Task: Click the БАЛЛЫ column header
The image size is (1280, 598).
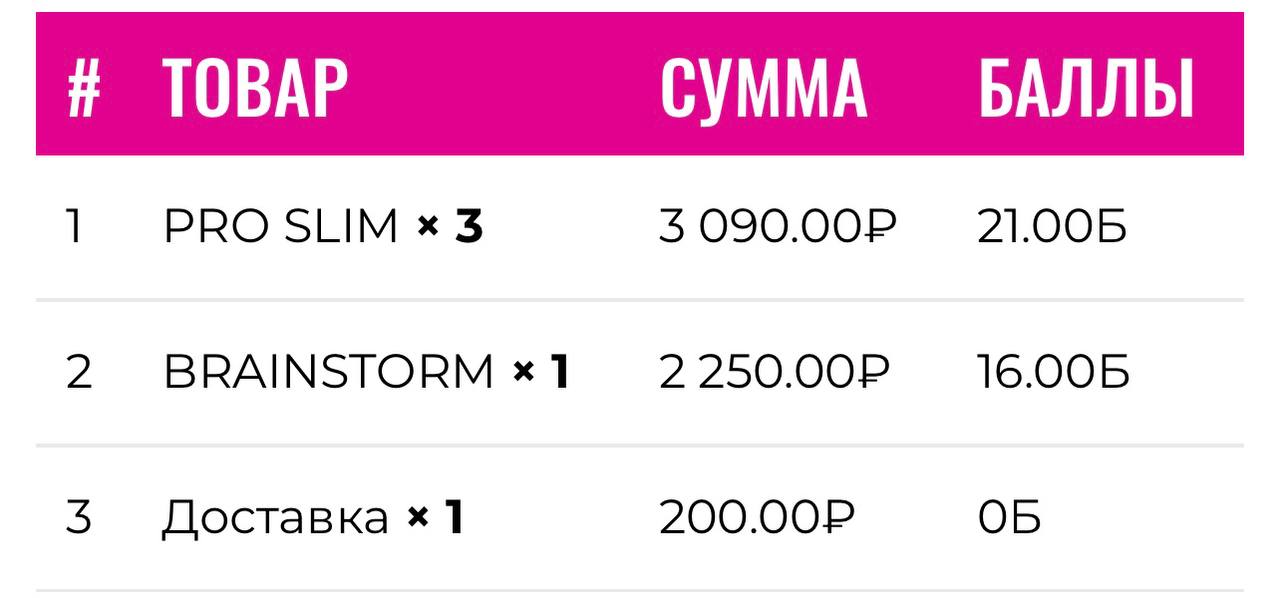Action: pos(1086,88)
